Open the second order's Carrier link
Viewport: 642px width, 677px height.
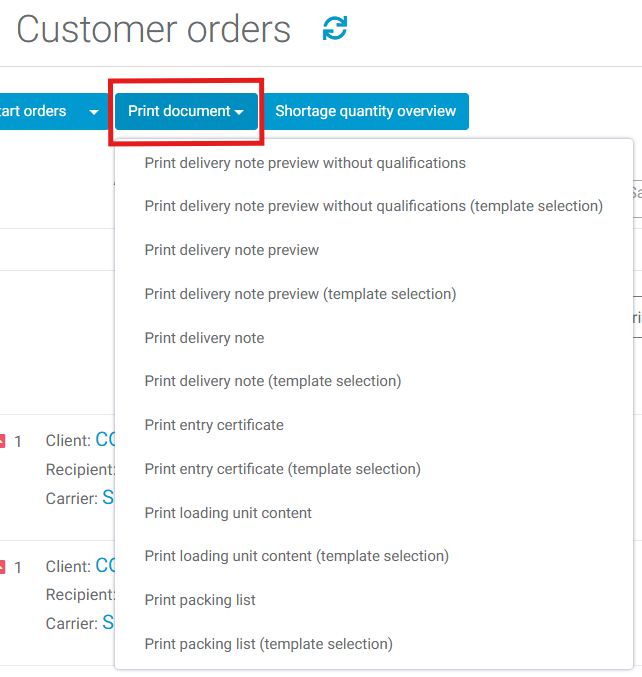click(108, 623)
